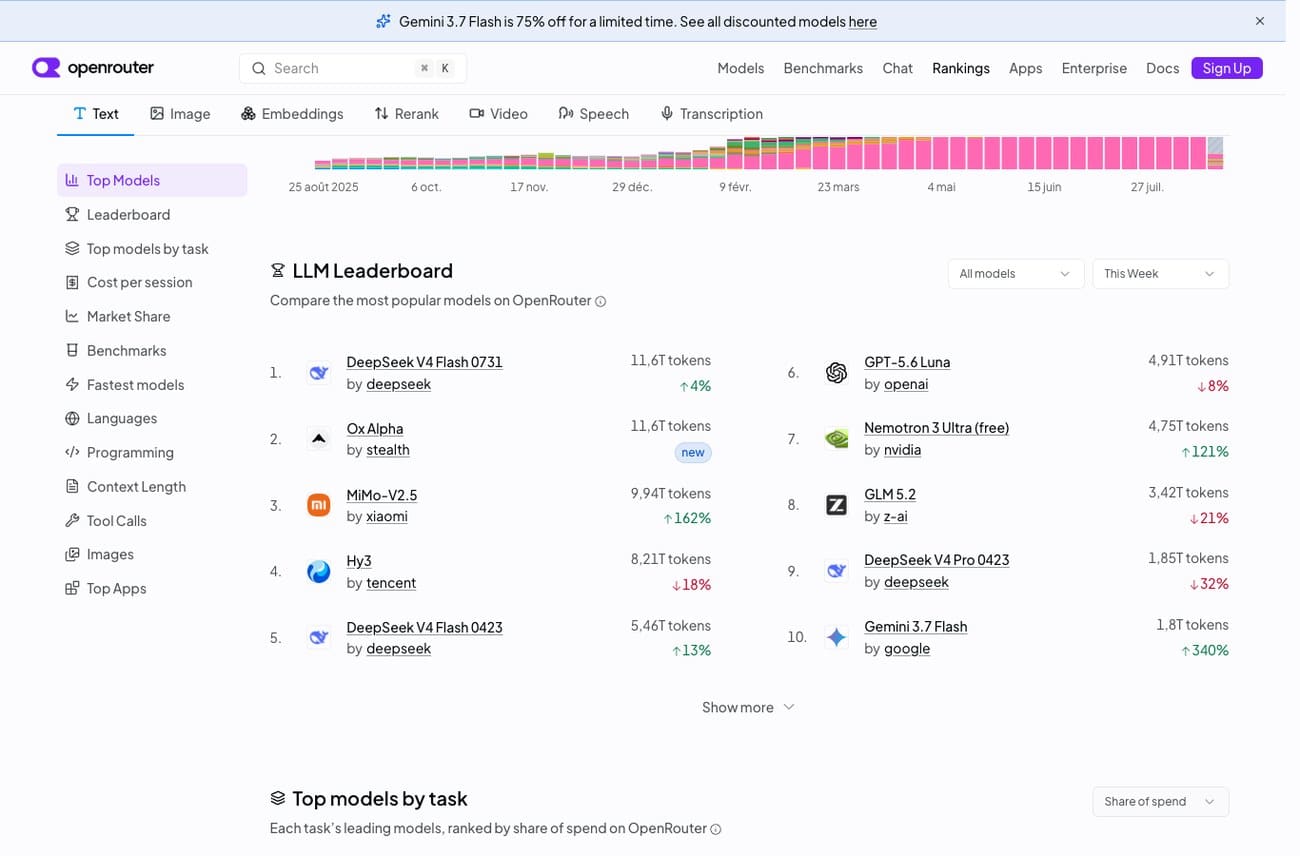Dismiss the promo banner with X
The width and height of the screenshot is (1300, 856).
coord(1260,21)
